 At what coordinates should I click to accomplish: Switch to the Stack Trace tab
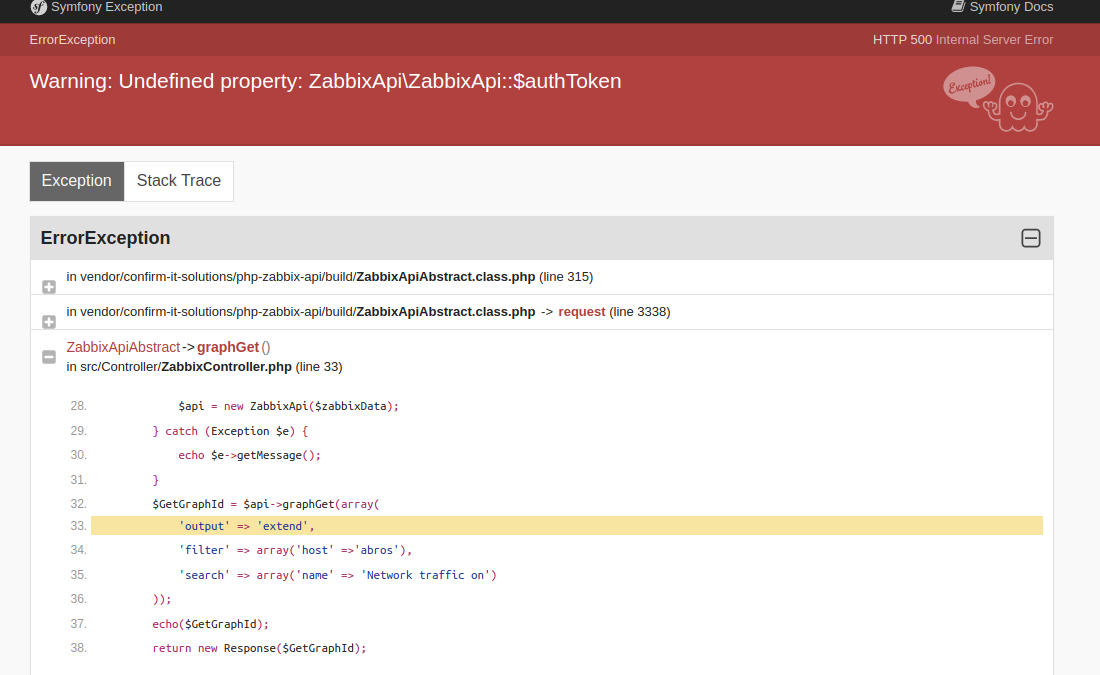179,181
